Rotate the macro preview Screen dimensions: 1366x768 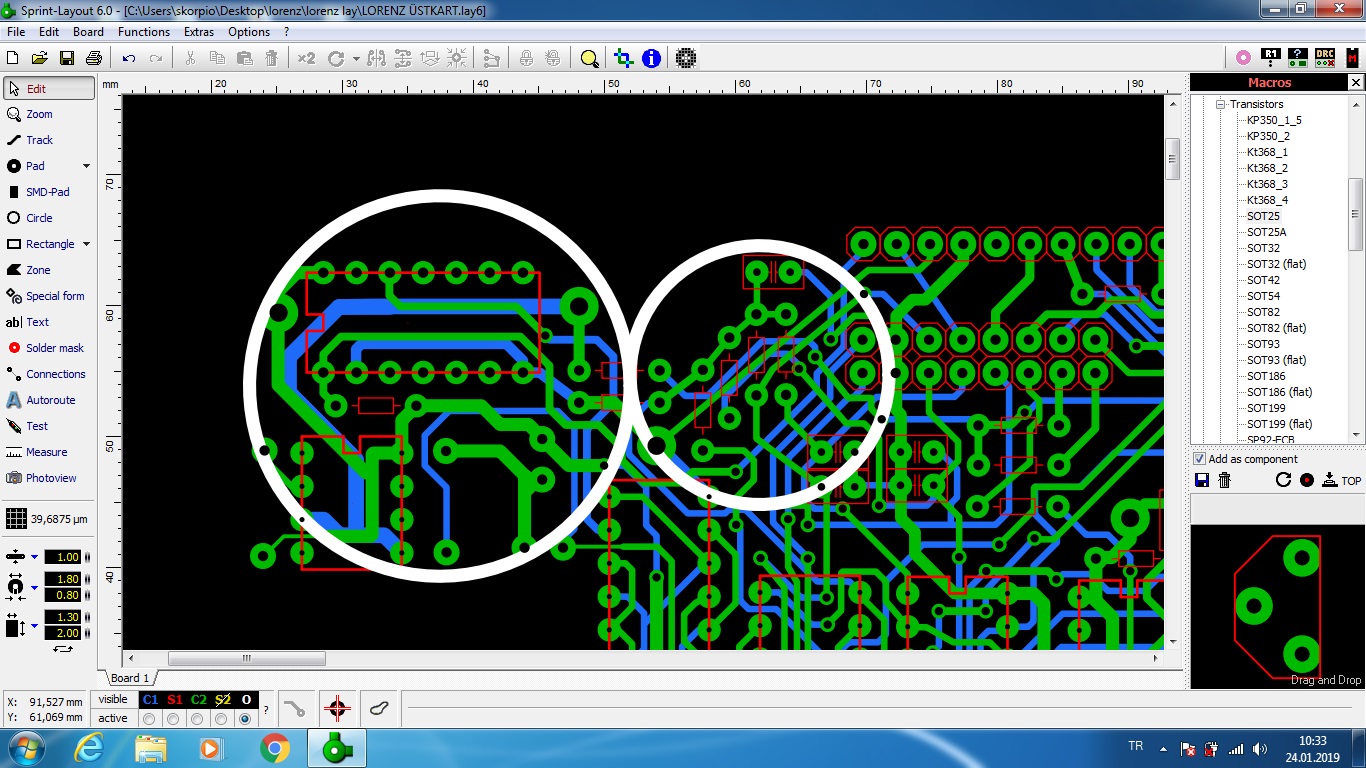(1284, 480)
